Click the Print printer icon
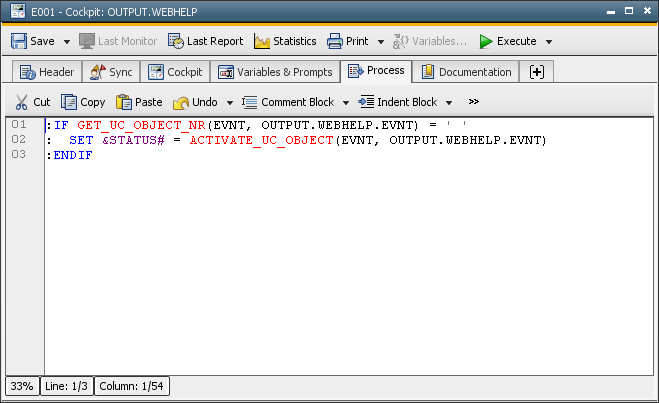Image resolution: width=659 pixels, height=403 pixels. 335,41
